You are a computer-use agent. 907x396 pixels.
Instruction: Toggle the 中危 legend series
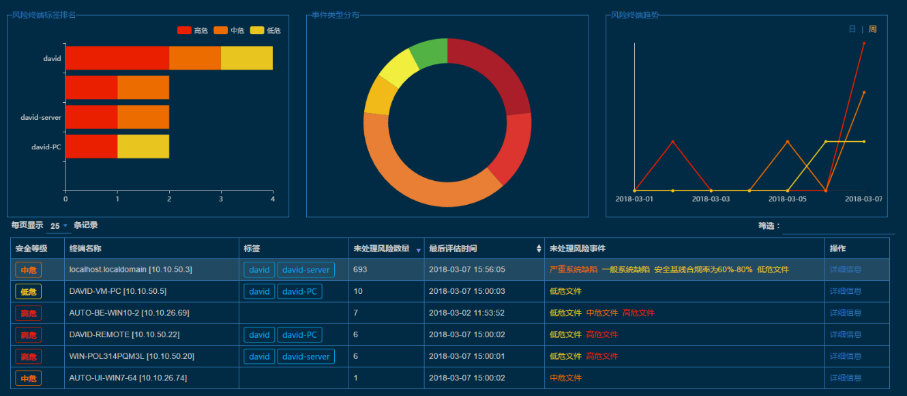point(228,30)
